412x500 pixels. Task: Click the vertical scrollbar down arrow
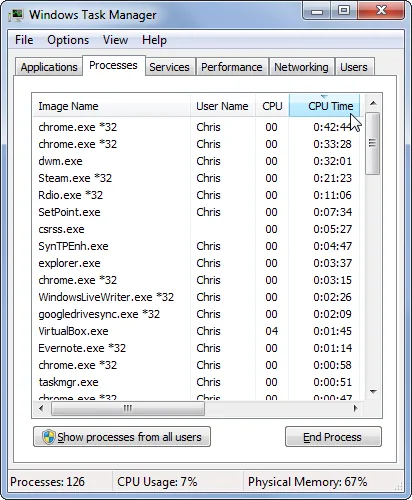(x=373, y=392)
